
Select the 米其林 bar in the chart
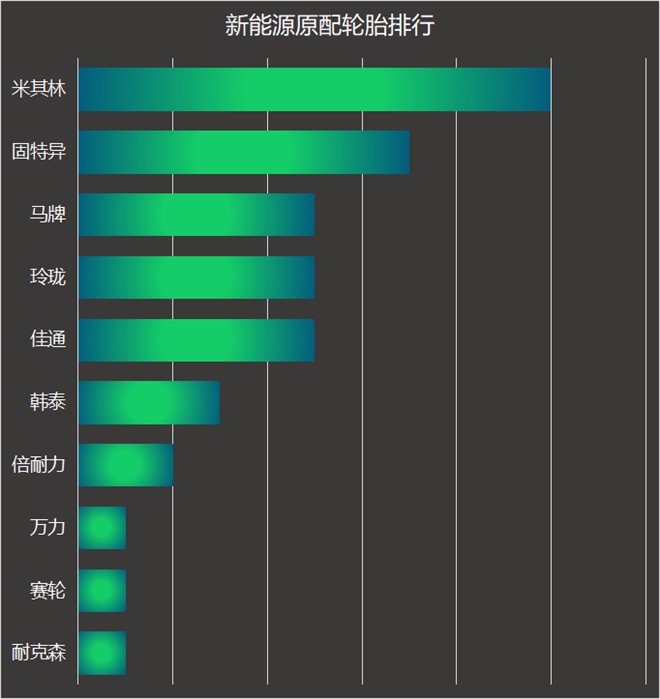pos(314,89)
